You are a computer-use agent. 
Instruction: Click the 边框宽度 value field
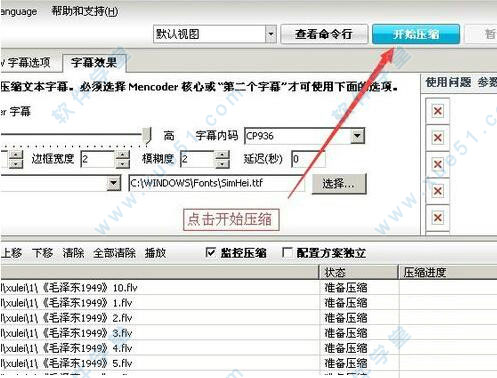(x=98, y=159)
